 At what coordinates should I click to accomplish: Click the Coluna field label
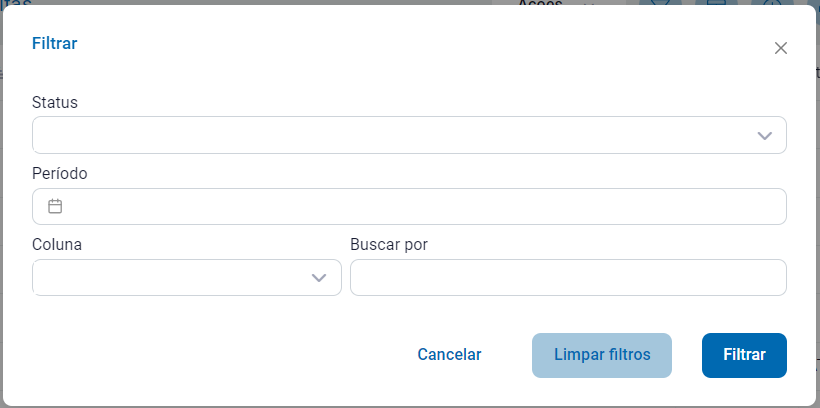pyautogui.click(x=57, y=244)
